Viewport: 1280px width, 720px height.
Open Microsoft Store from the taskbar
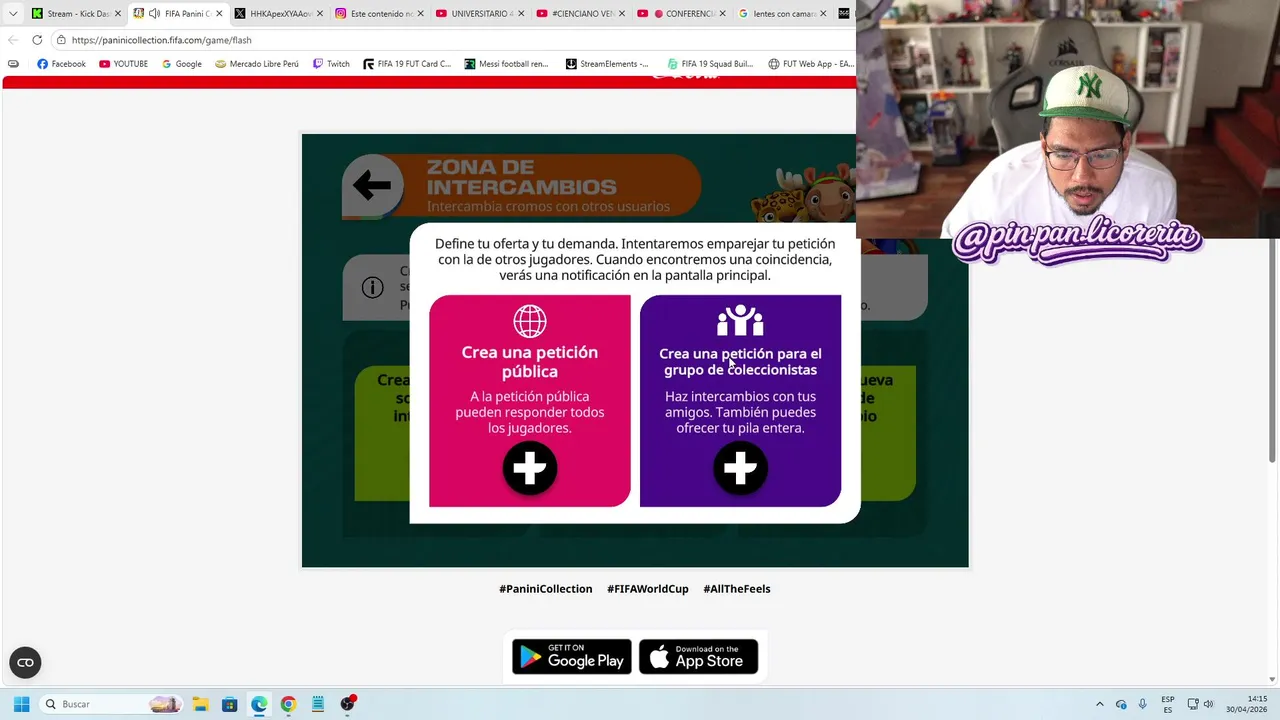pos(229,704)
